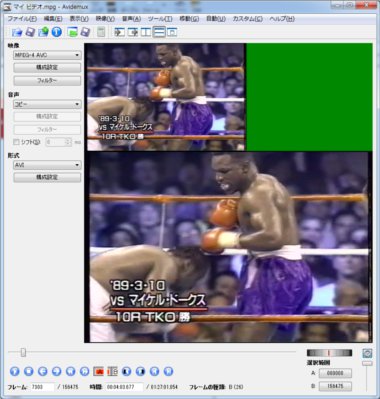Jump to the last frame
Screen dimensions: 380x399
[x=168, y=371]
